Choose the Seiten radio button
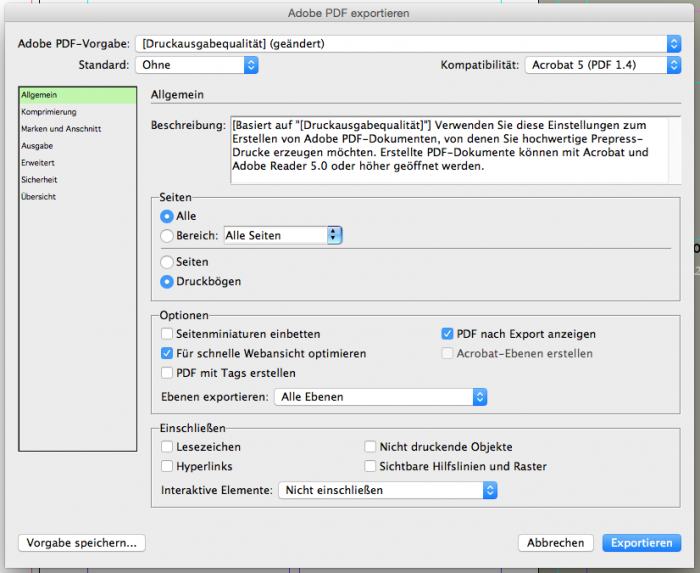The height and width of the screenshot is (573, 700). coord(167,262)
